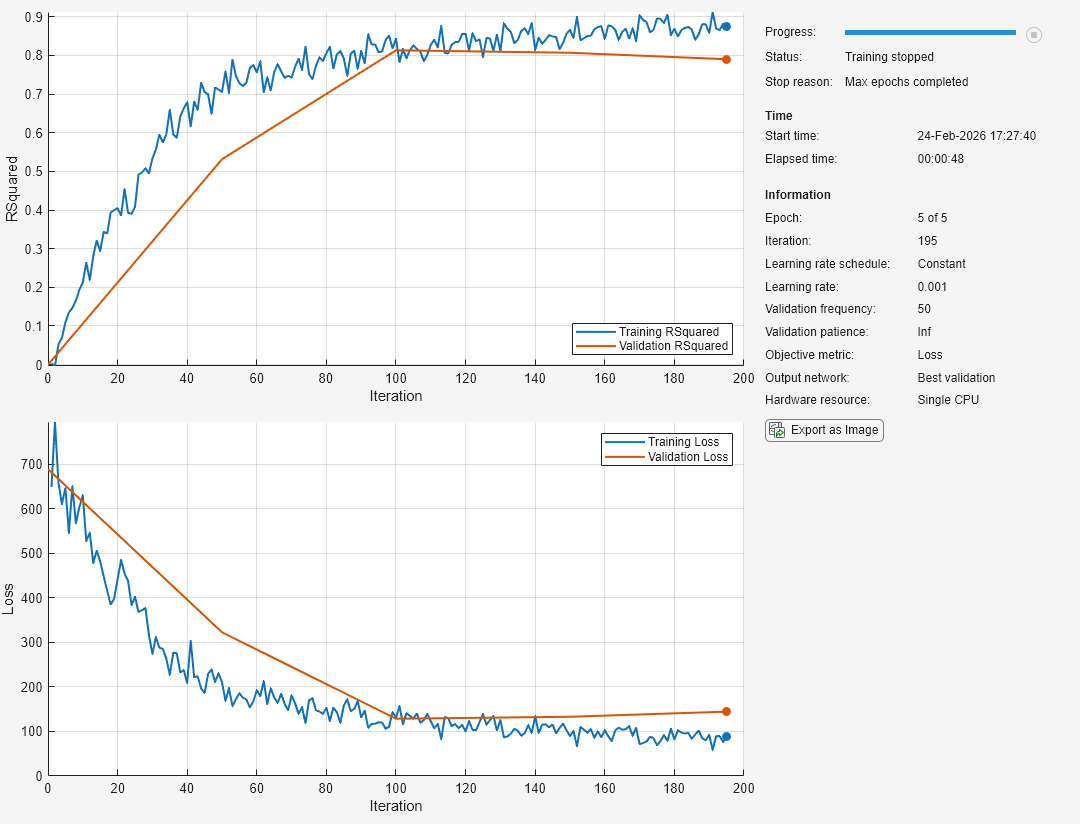Click final orange validation loss marker
Screen dimensions: 1080x824
coord(726,712)
